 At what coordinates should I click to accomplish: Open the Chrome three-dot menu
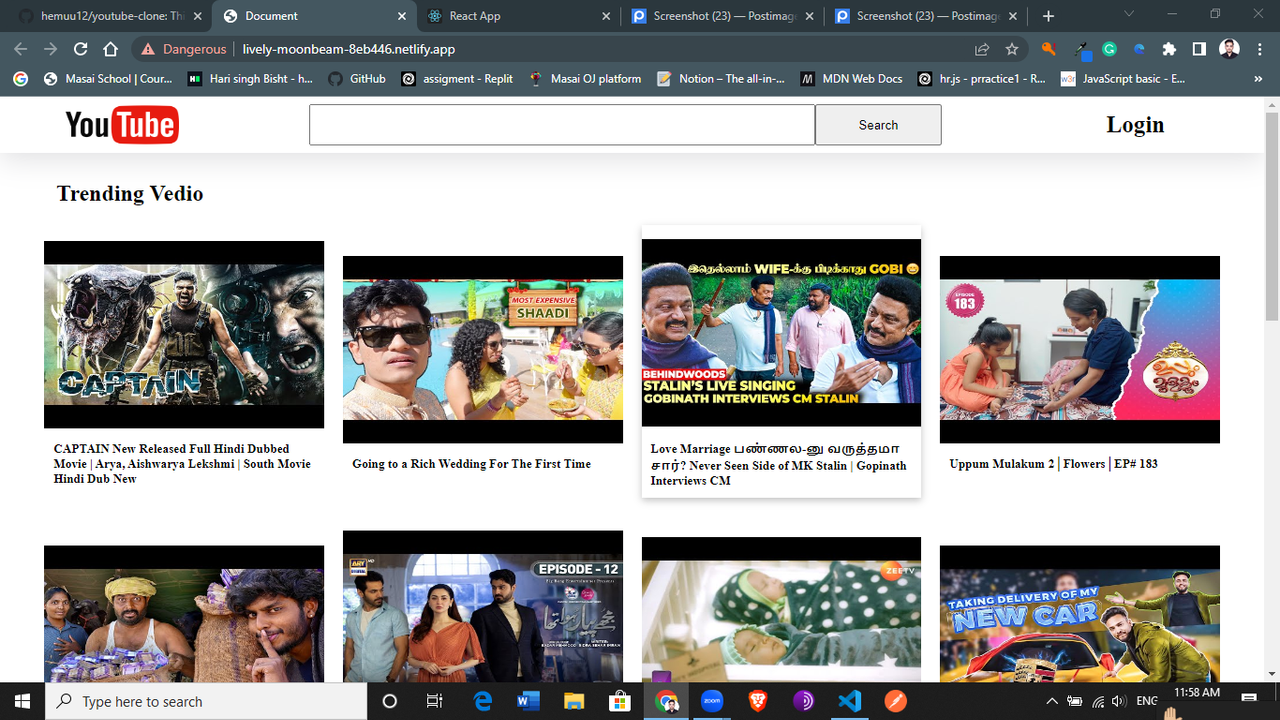tap(1260, 49)
